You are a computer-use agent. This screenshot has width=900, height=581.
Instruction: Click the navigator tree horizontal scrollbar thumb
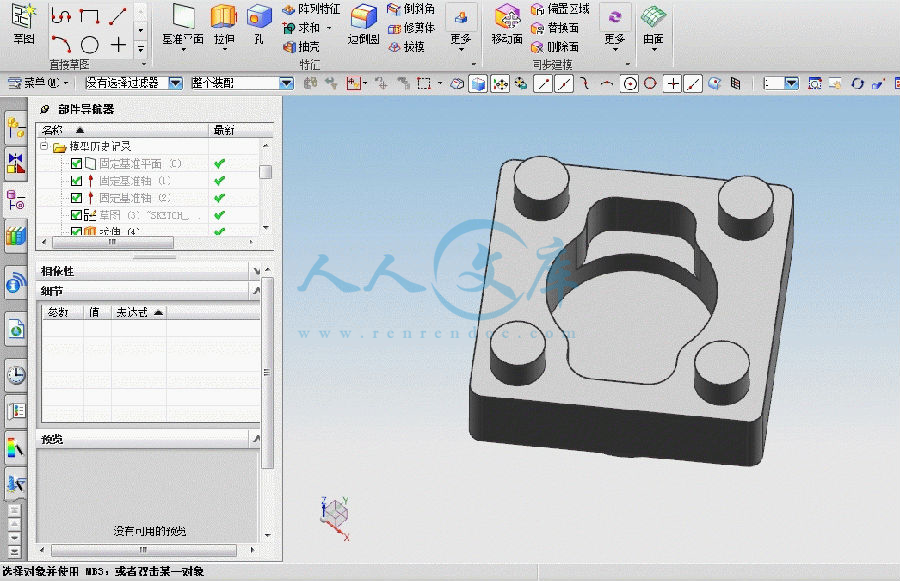tap(113, 242)
